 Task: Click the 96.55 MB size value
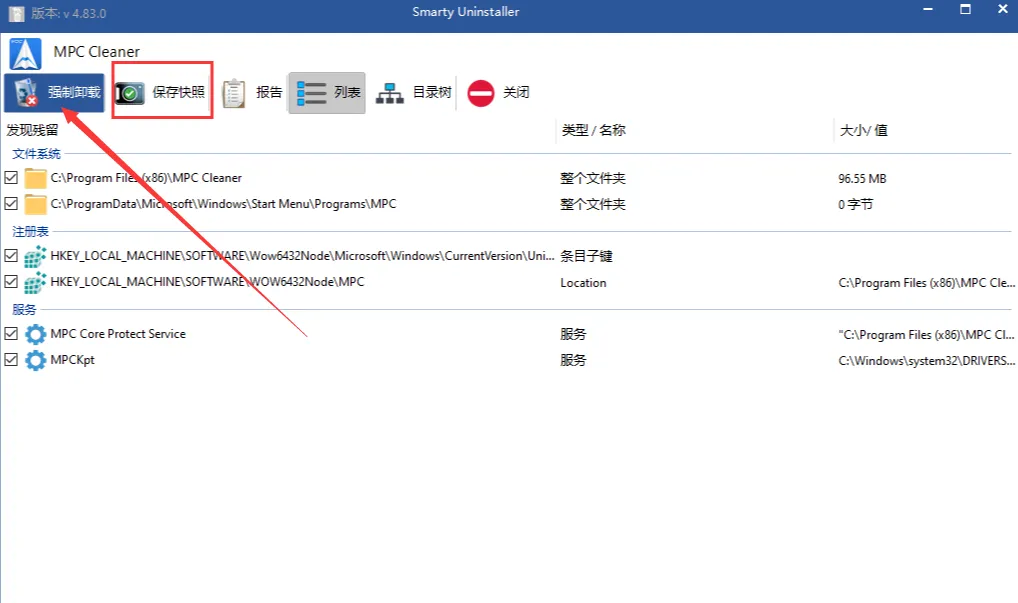(862, 178)
